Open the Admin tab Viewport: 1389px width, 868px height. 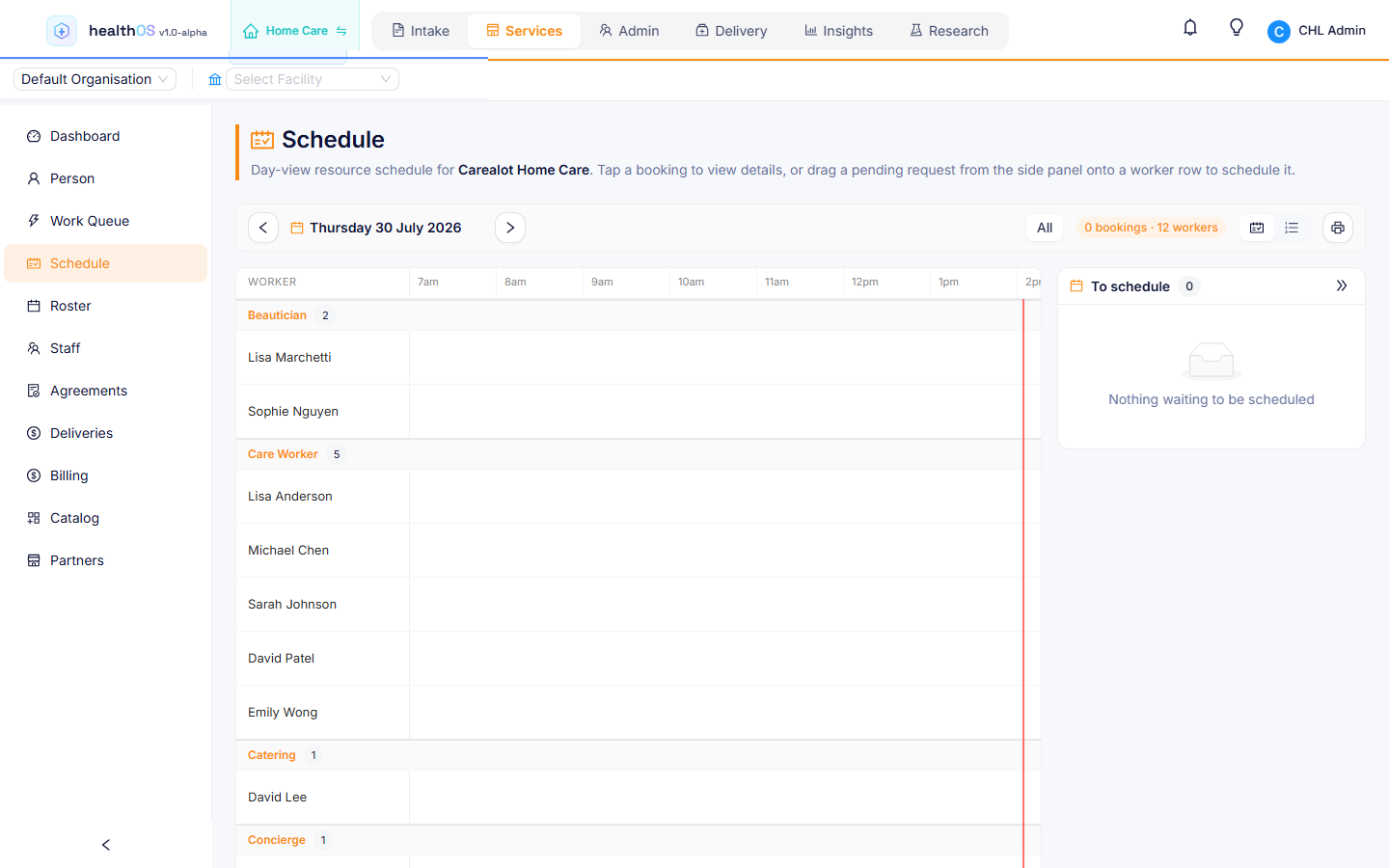click(x=629, y=31)
